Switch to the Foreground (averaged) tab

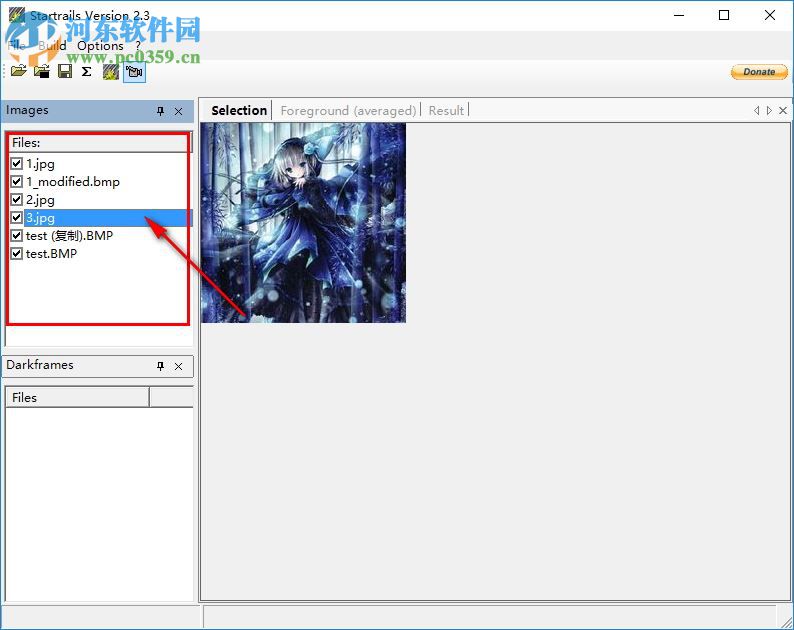click(348, 110)
